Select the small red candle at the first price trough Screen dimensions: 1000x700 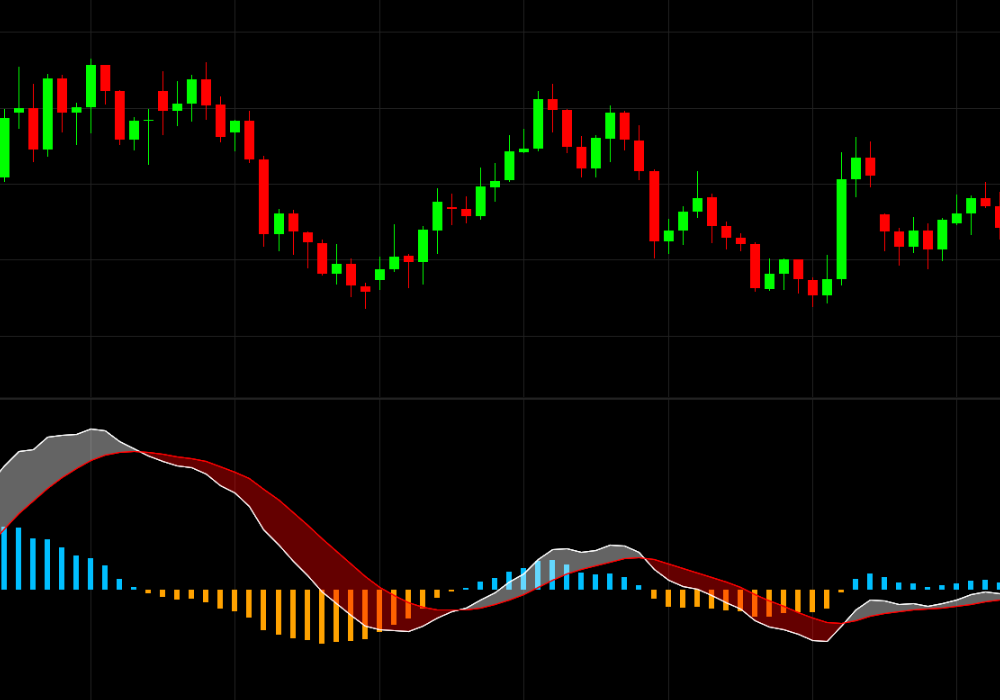point(365,289)
